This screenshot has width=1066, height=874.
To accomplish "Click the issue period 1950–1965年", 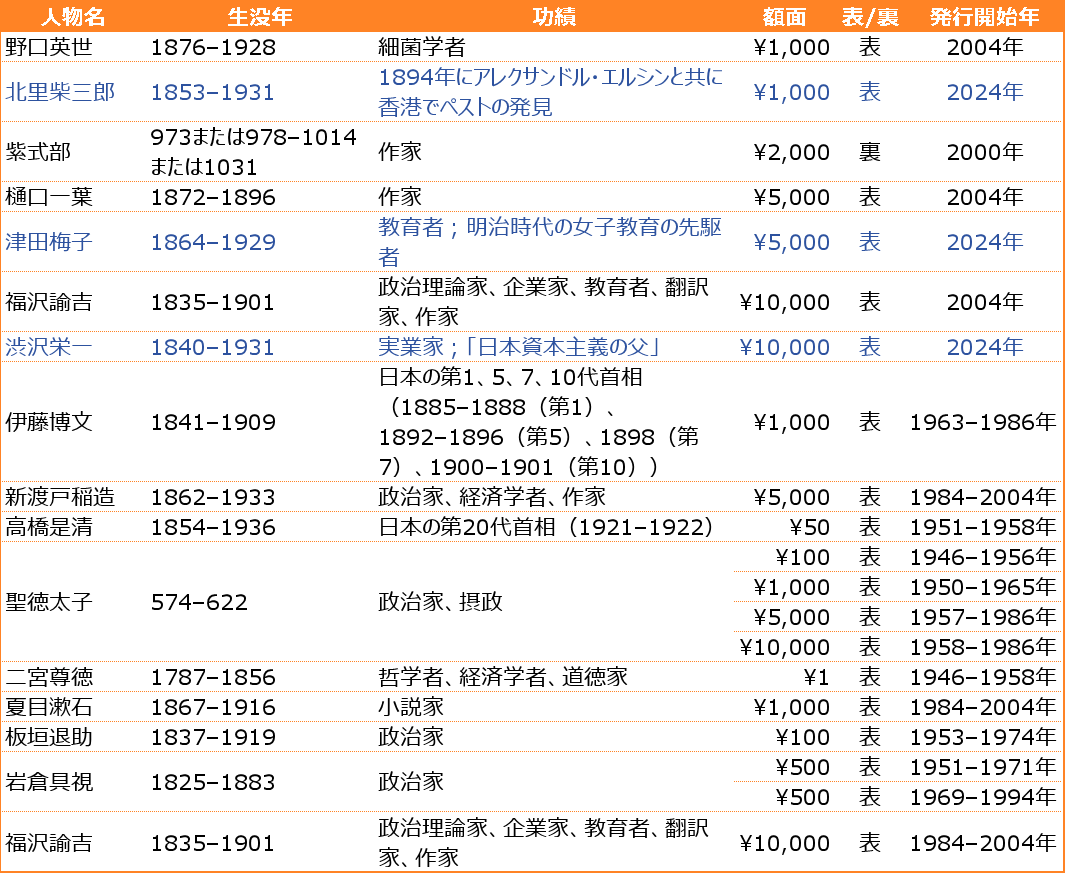I will click(983, 587).
